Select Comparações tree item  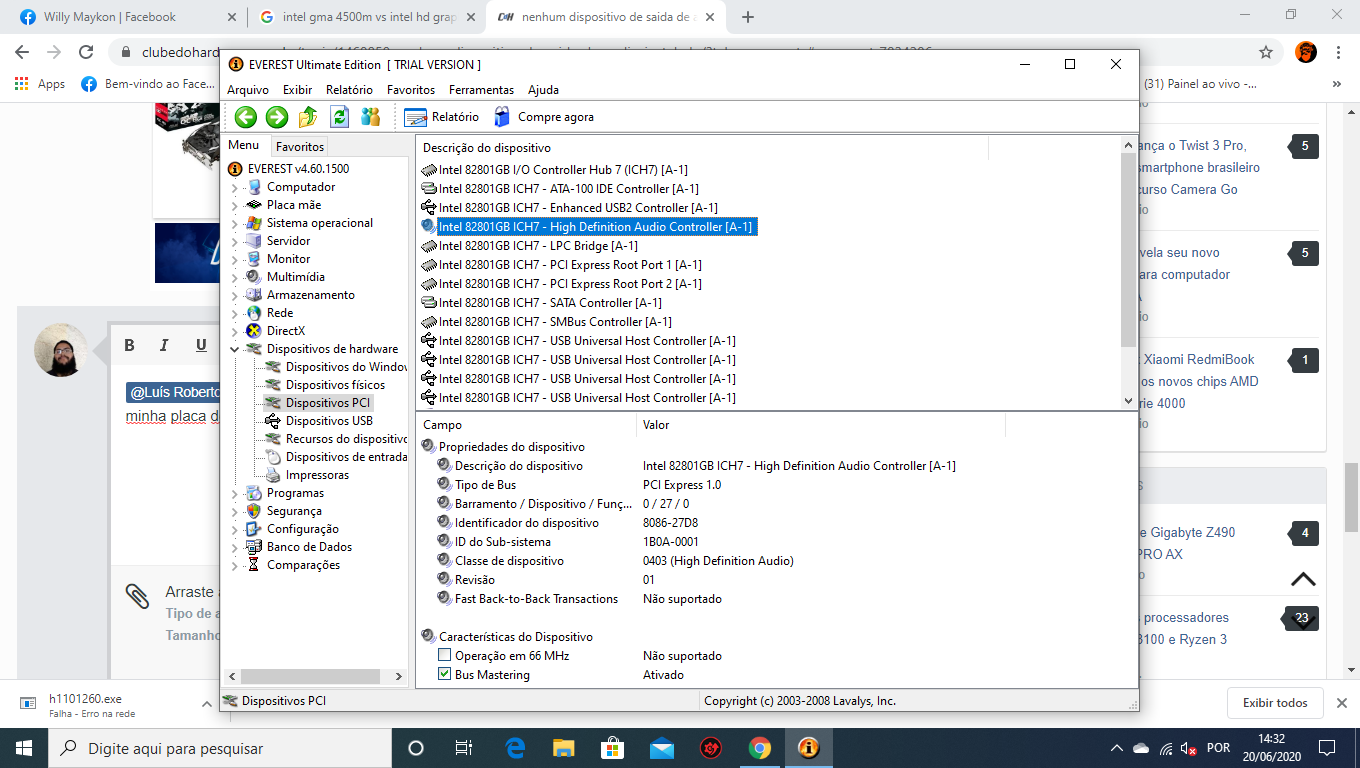pos(303,565)
